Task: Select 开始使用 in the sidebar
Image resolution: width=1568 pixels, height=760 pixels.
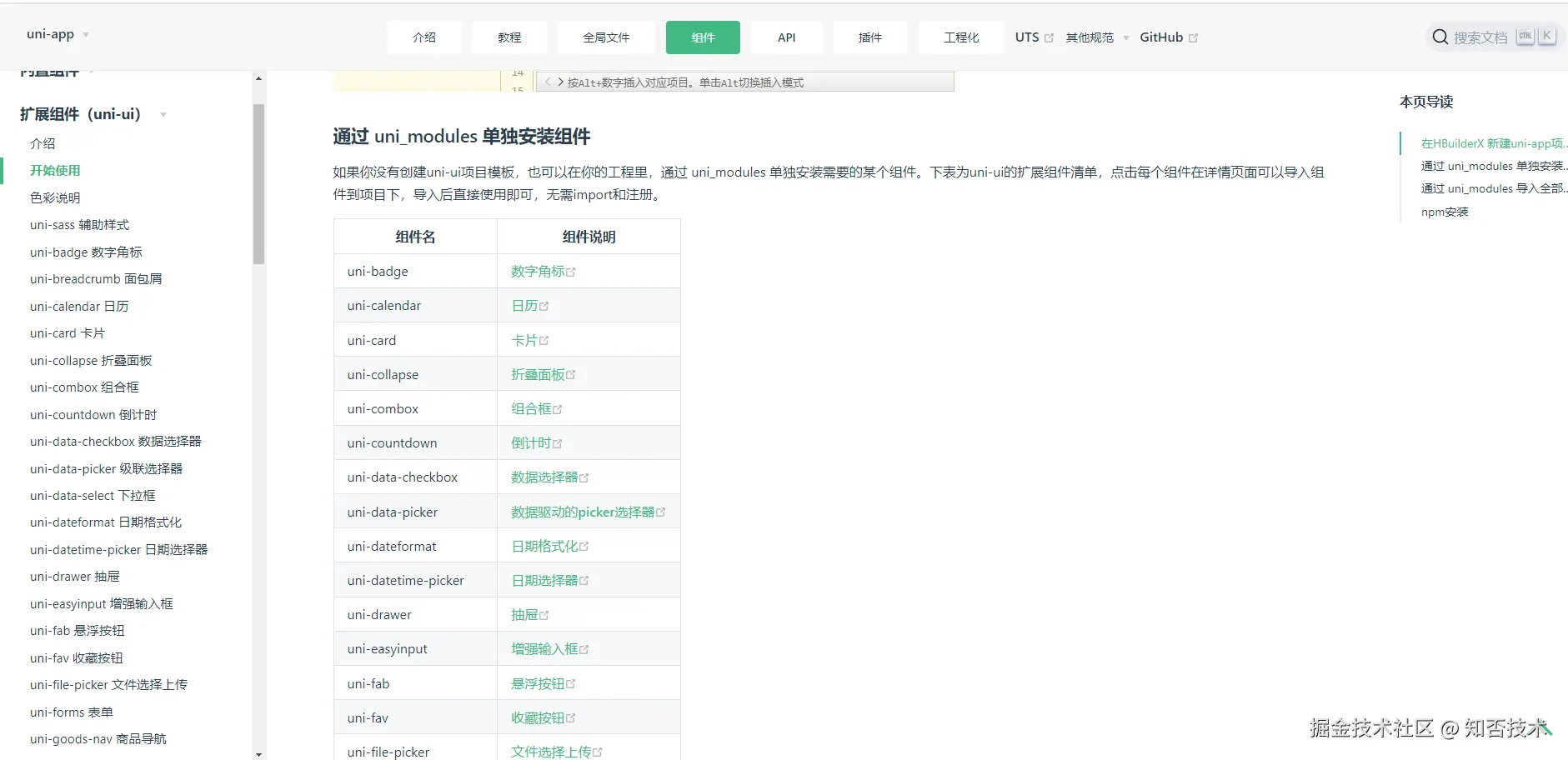Action: (x=55, y=170)
